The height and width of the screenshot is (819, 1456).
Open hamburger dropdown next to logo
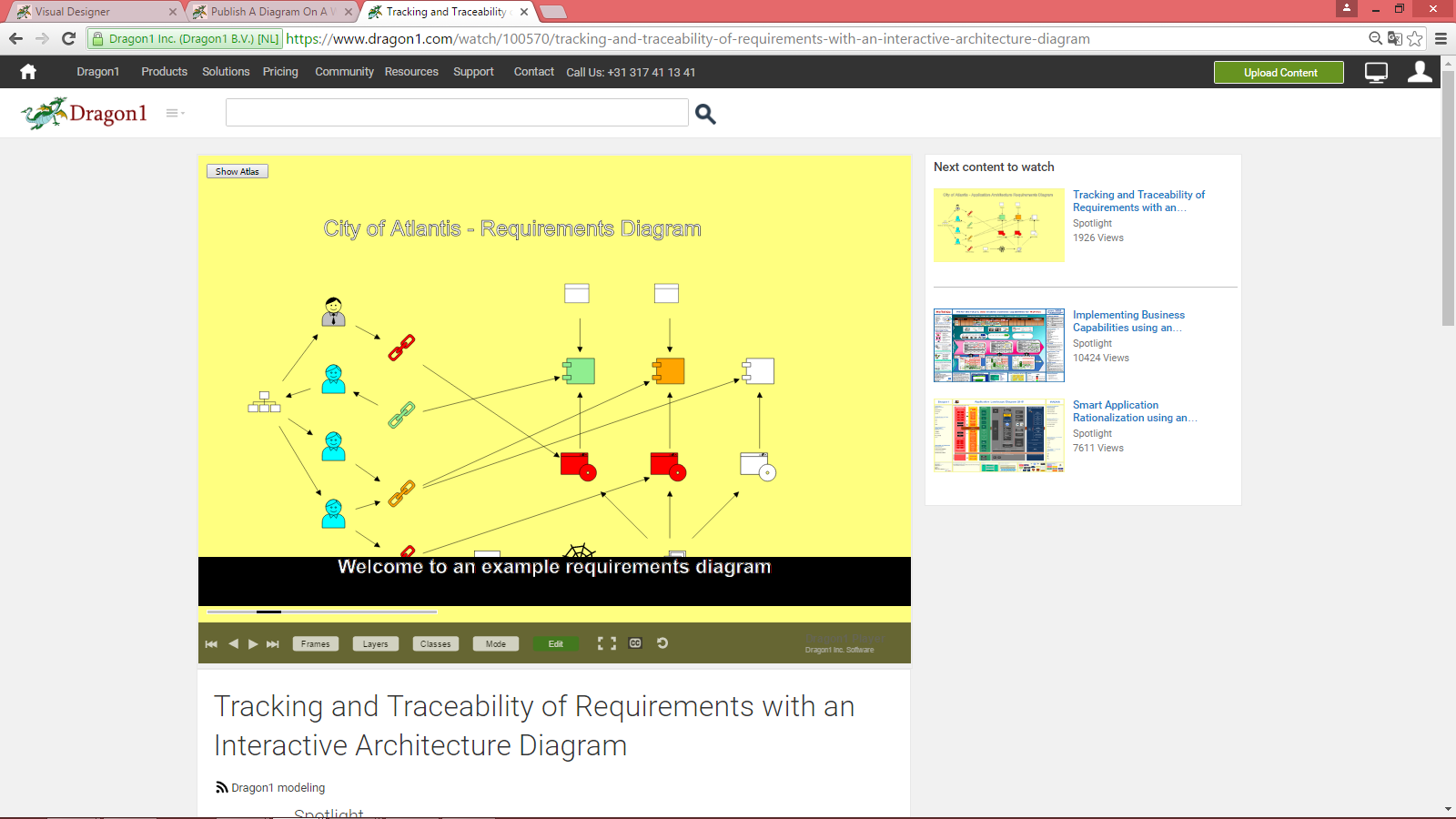pyautogui.click(x=175, y=113)
